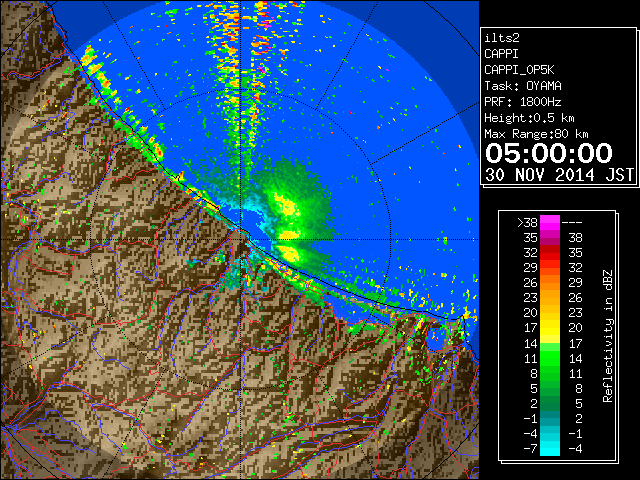Click the 05:00:00 timestamp
The width and height of the screenshot is (640, 480).
(x=549, y=153)
